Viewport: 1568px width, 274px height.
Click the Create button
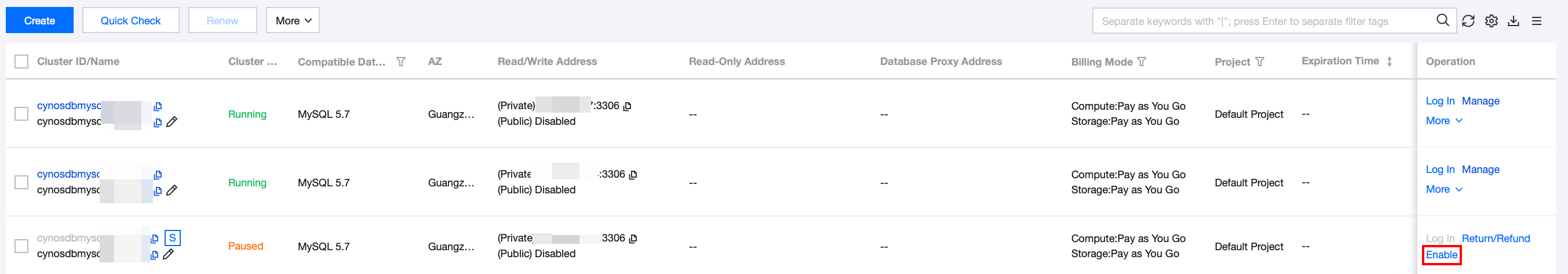coord(39,21)
